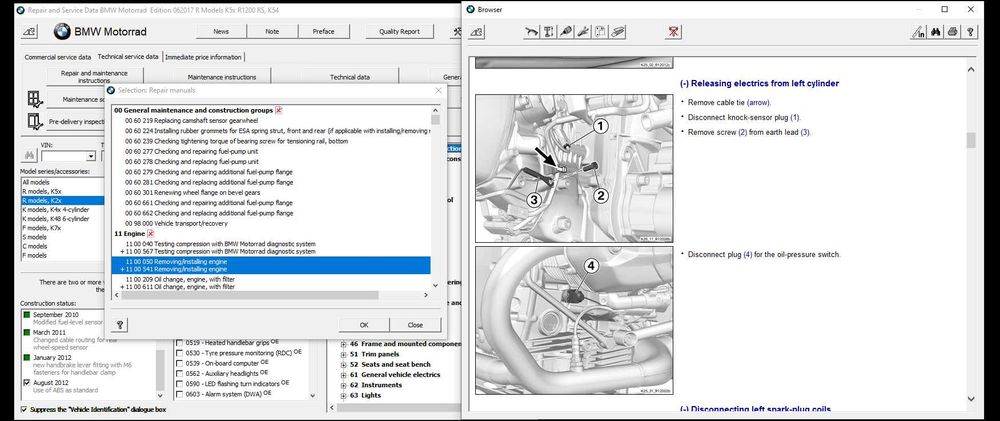Open the VIN dropdown list
Image resolution: width=1000 pixels, height=421 pixels.
click(91, 156)
